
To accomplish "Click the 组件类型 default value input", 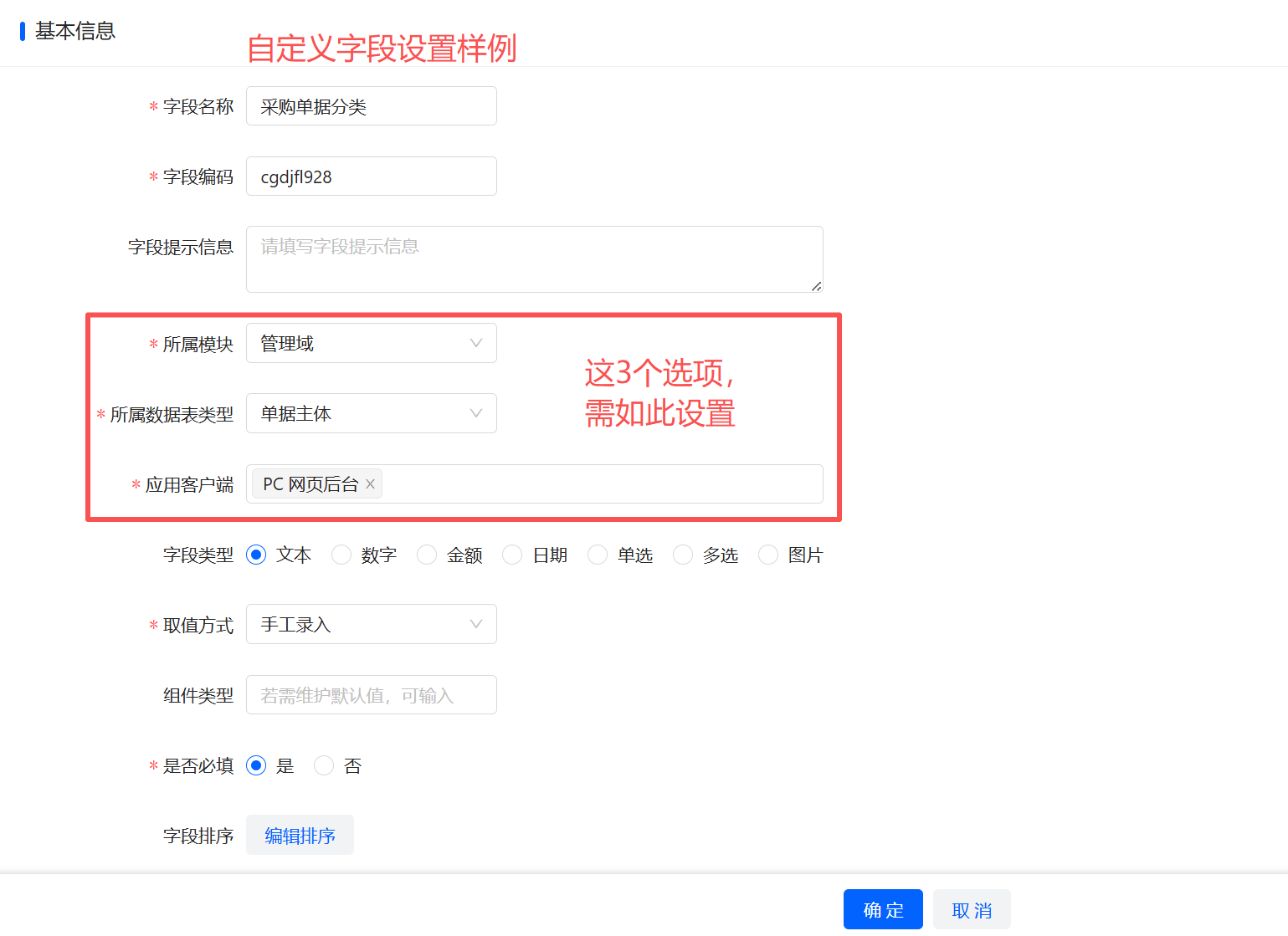I will pos(372,695).
